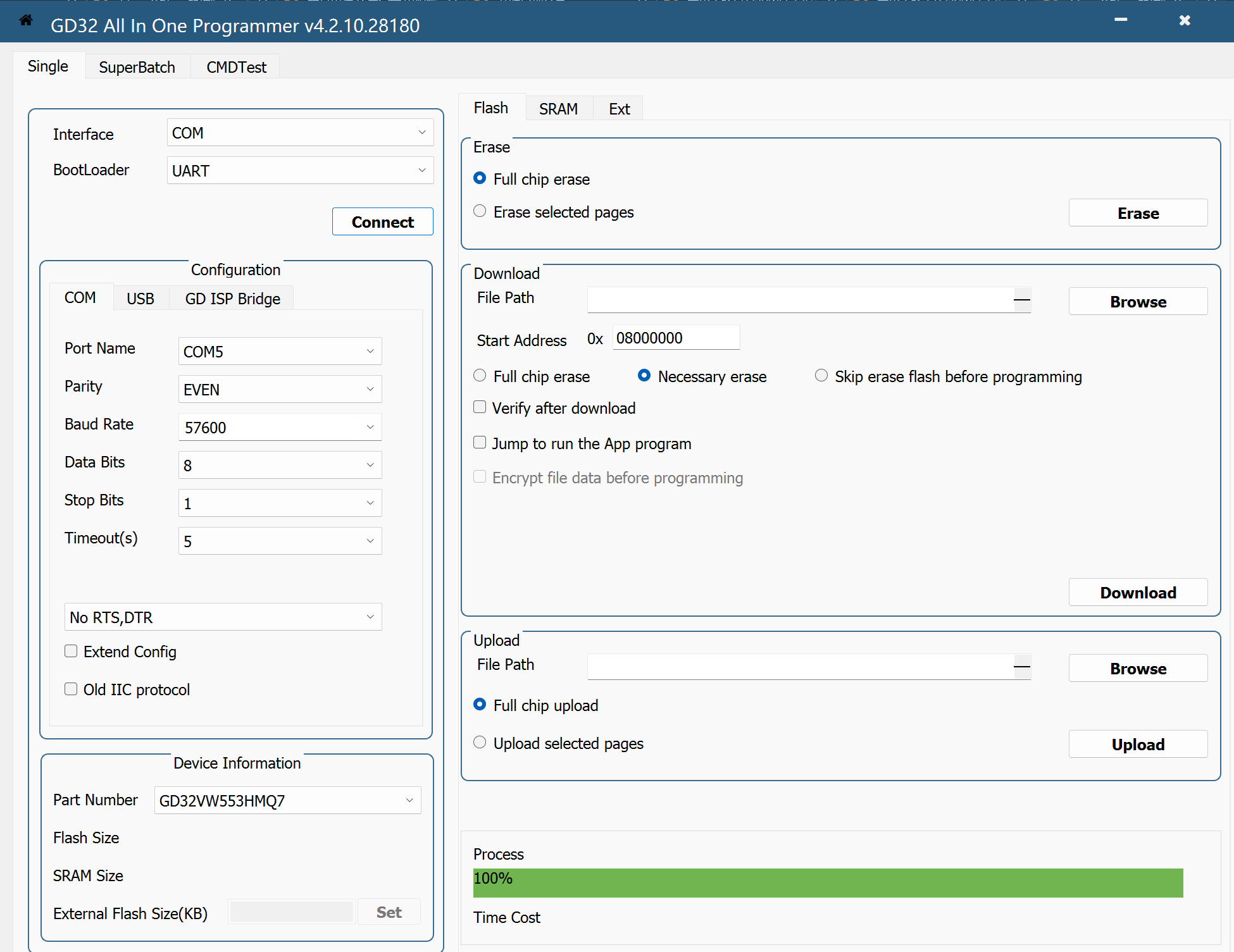Open the Parity EVEN dropdown

point(280,389)
